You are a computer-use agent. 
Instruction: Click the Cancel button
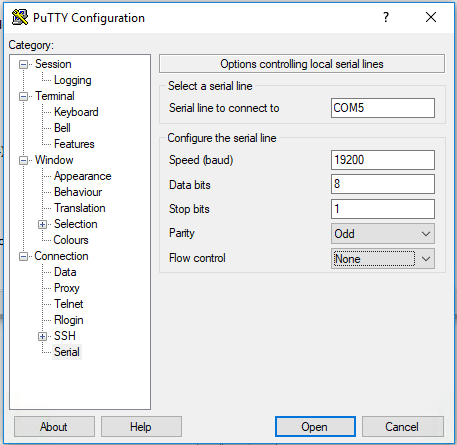[403, 426]
